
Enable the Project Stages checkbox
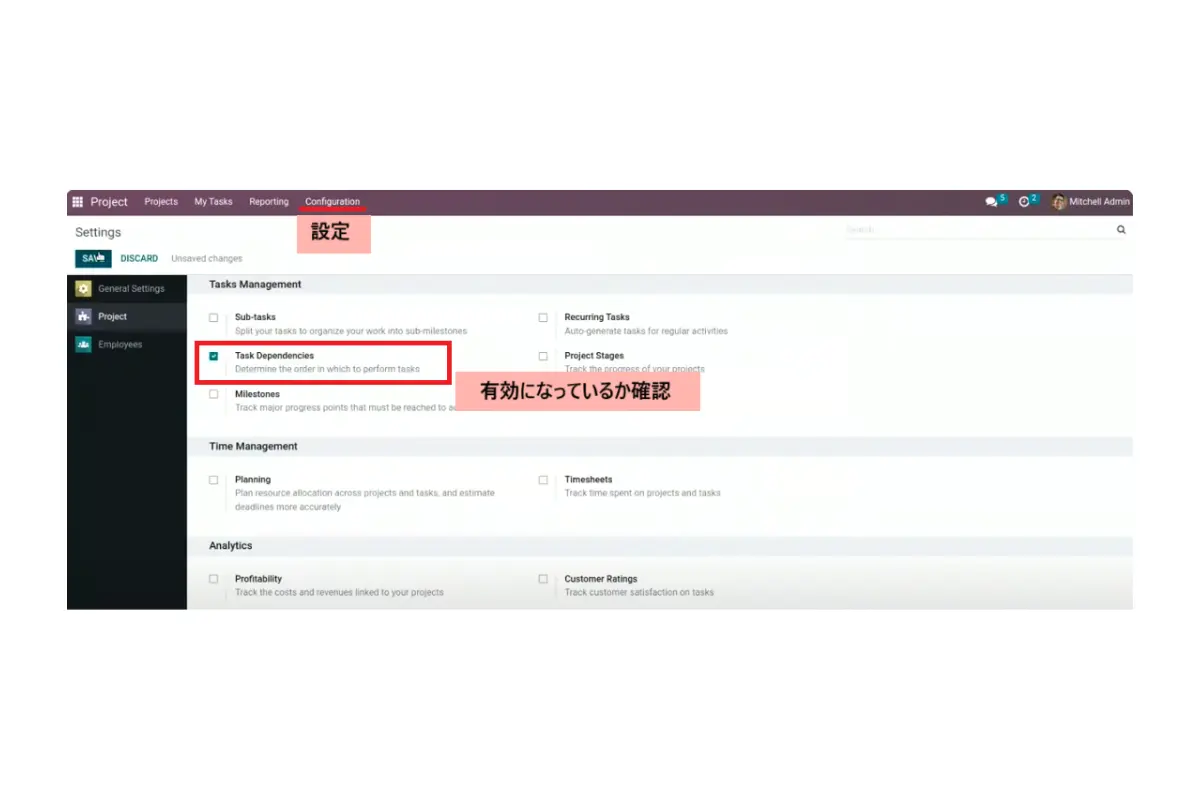[x=543, y=356]
